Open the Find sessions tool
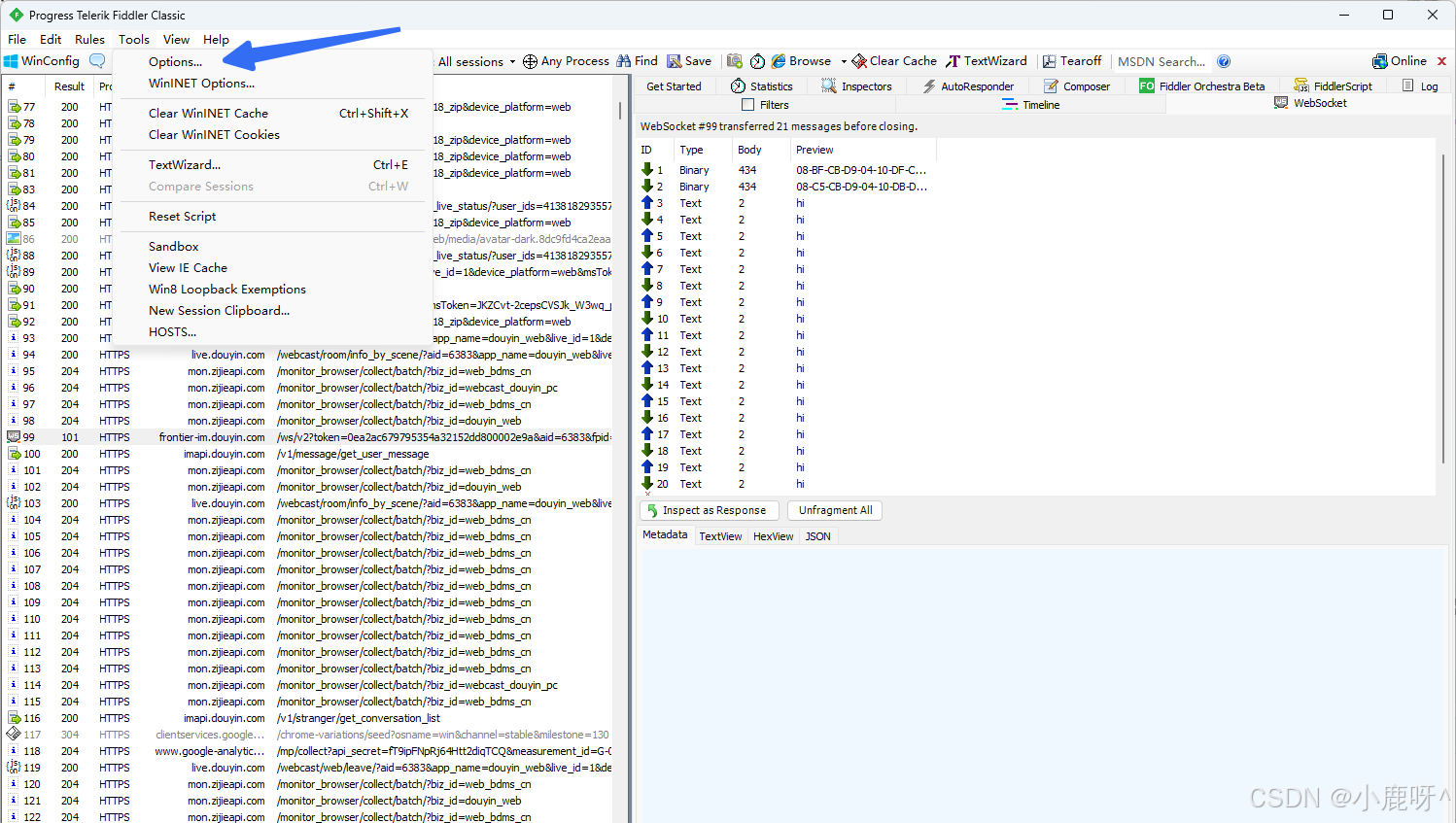 pyautogui.click(x=637, y=60)
